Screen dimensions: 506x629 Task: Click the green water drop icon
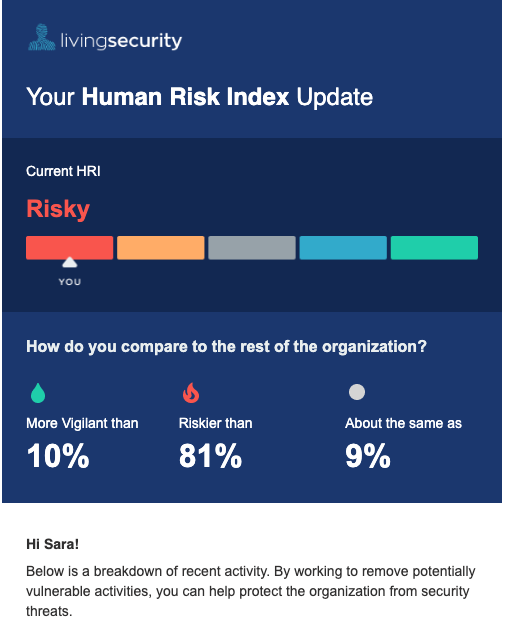(38, 392)
